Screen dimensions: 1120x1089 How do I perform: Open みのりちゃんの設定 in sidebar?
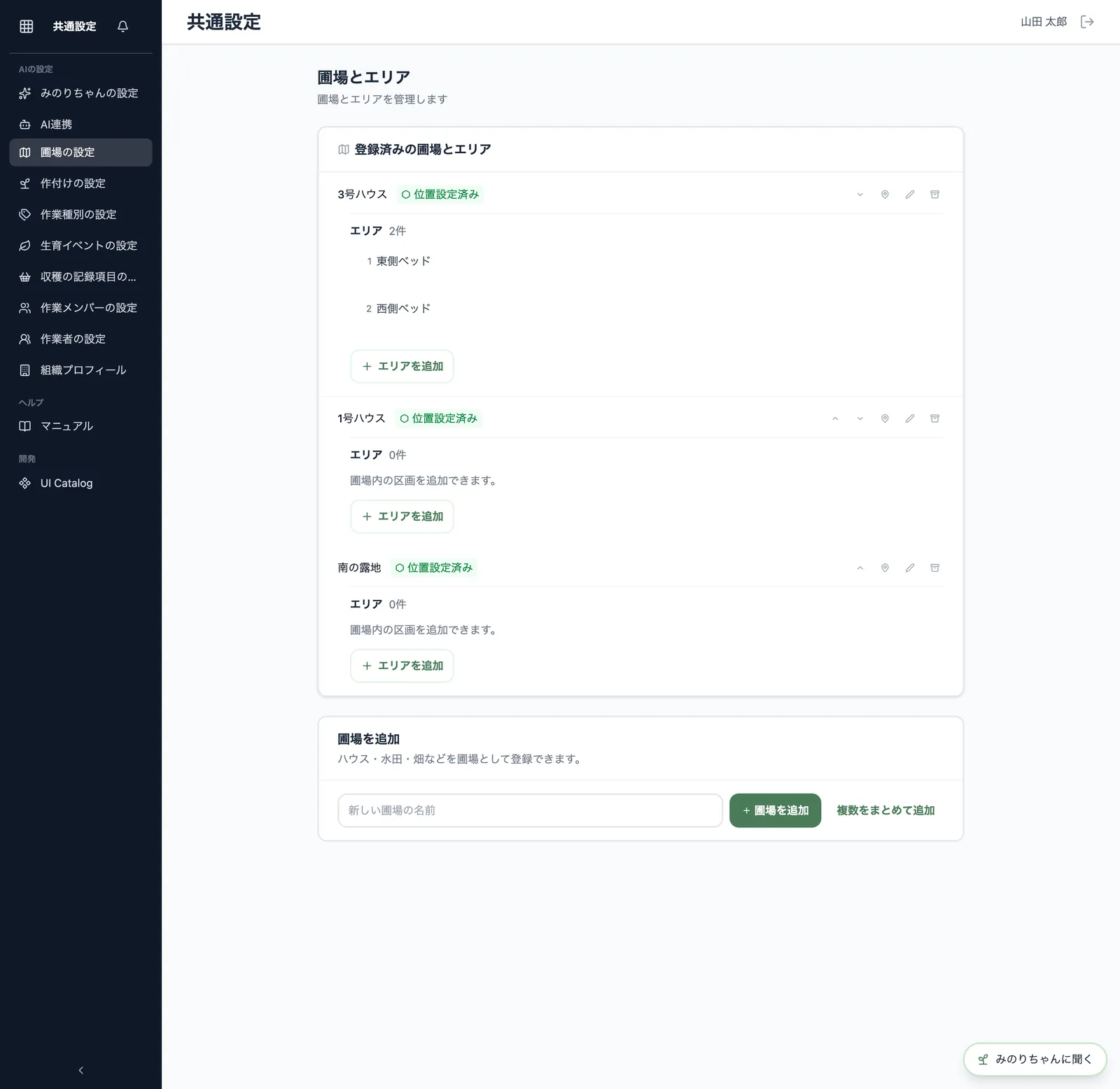[80, 93]
